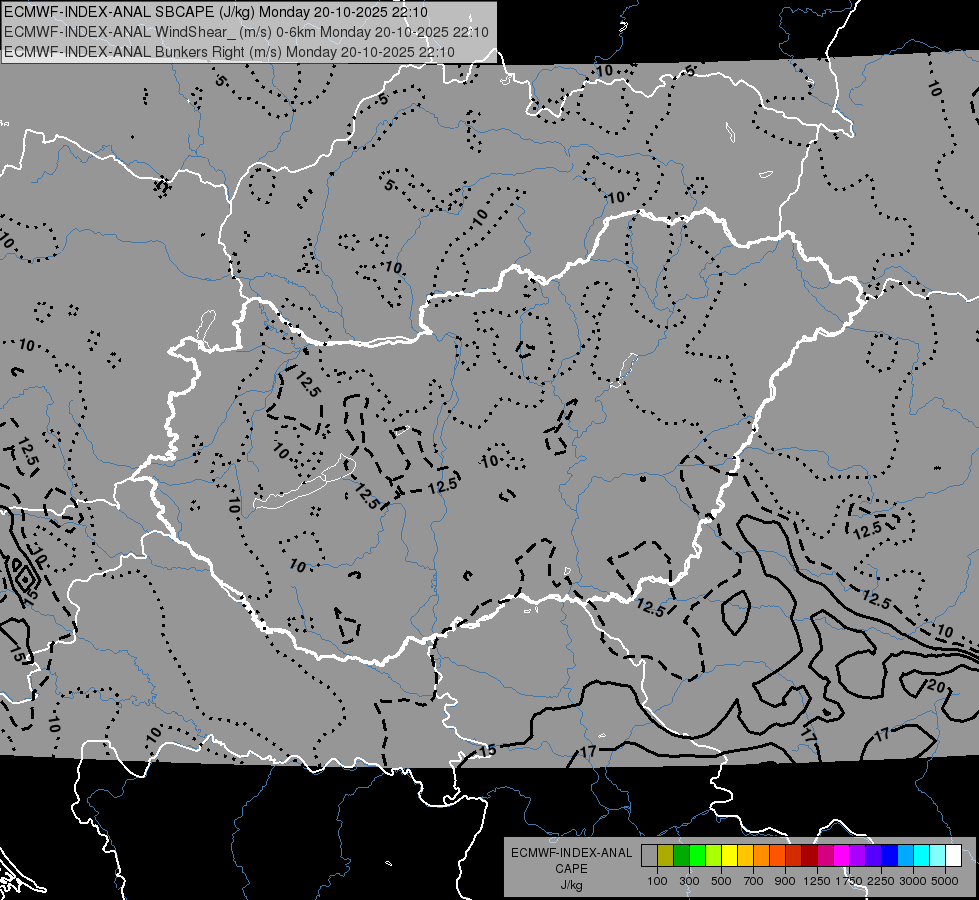Select the white swatch after 5000 tick

[x=953, y=855]
